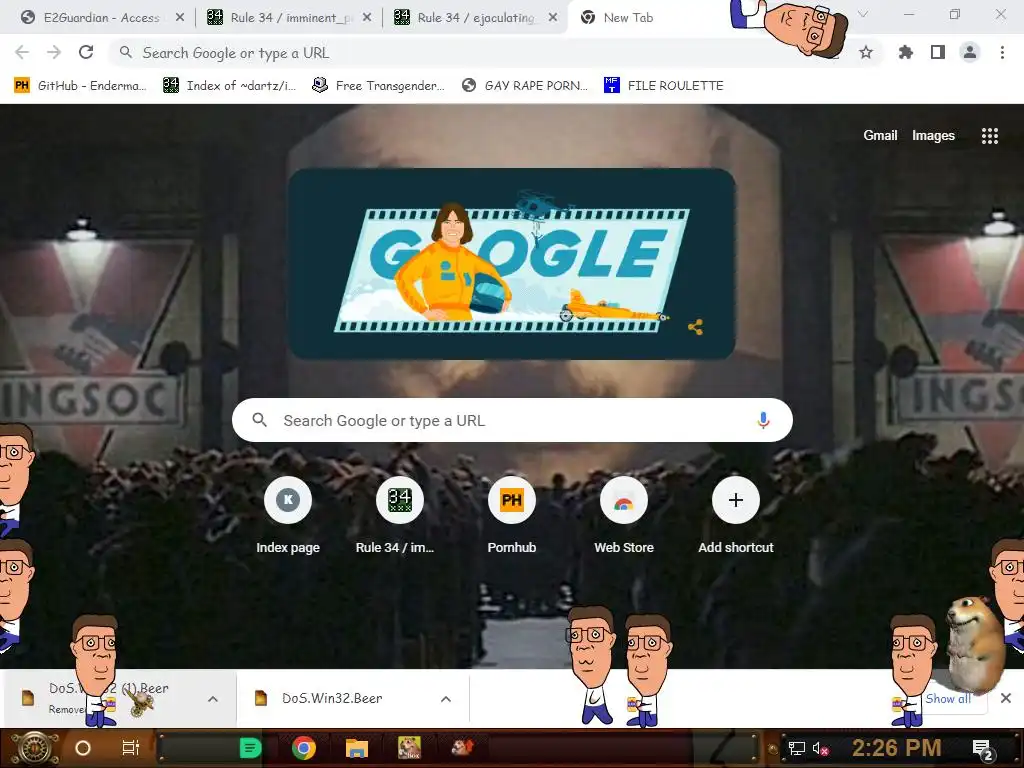Close the E2Guardian - Access tab
Screen dimensions: 1024x768
pos(180,18)
